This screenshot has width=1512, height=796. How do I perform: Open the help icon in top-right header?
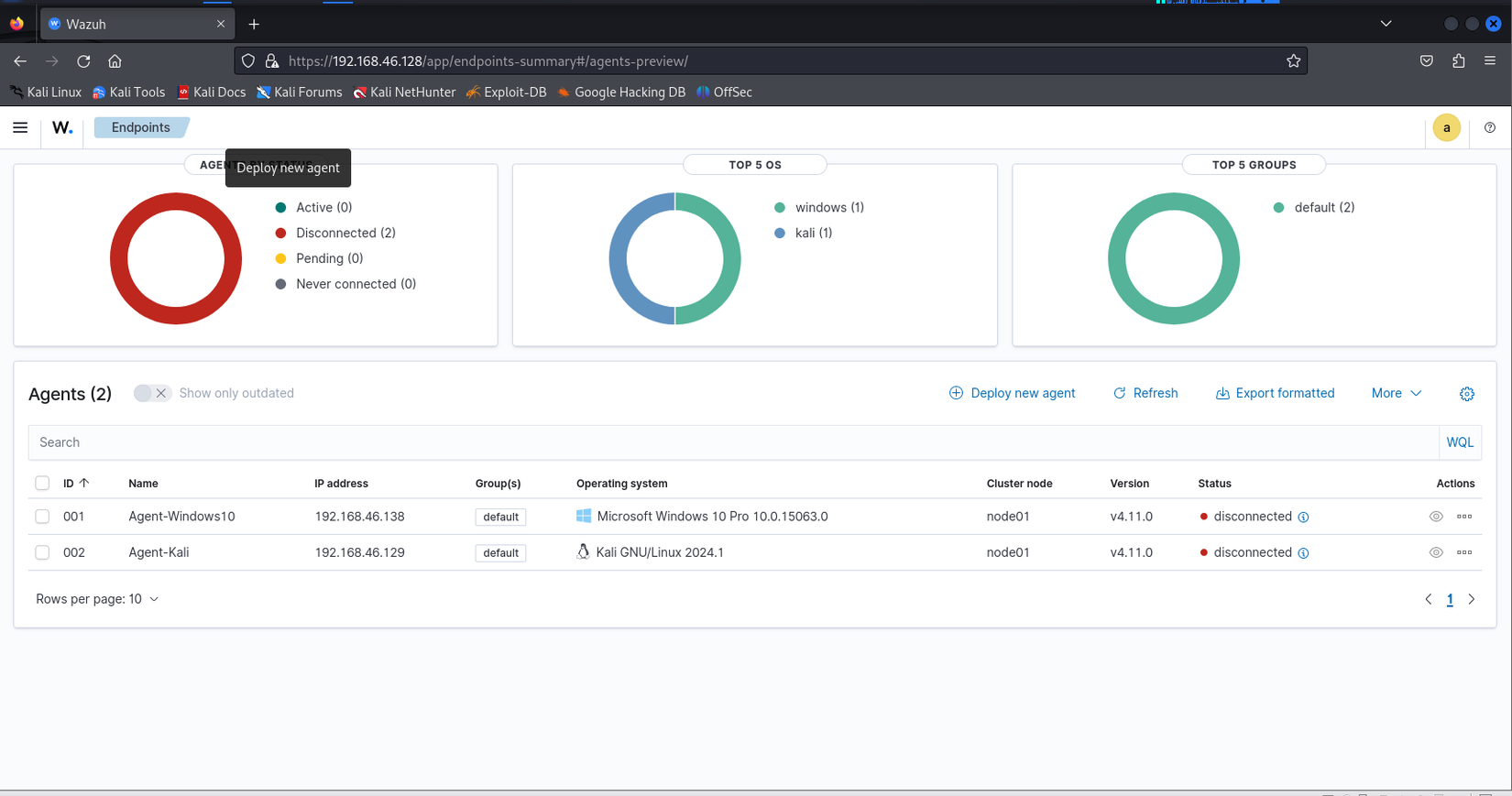1490,127
